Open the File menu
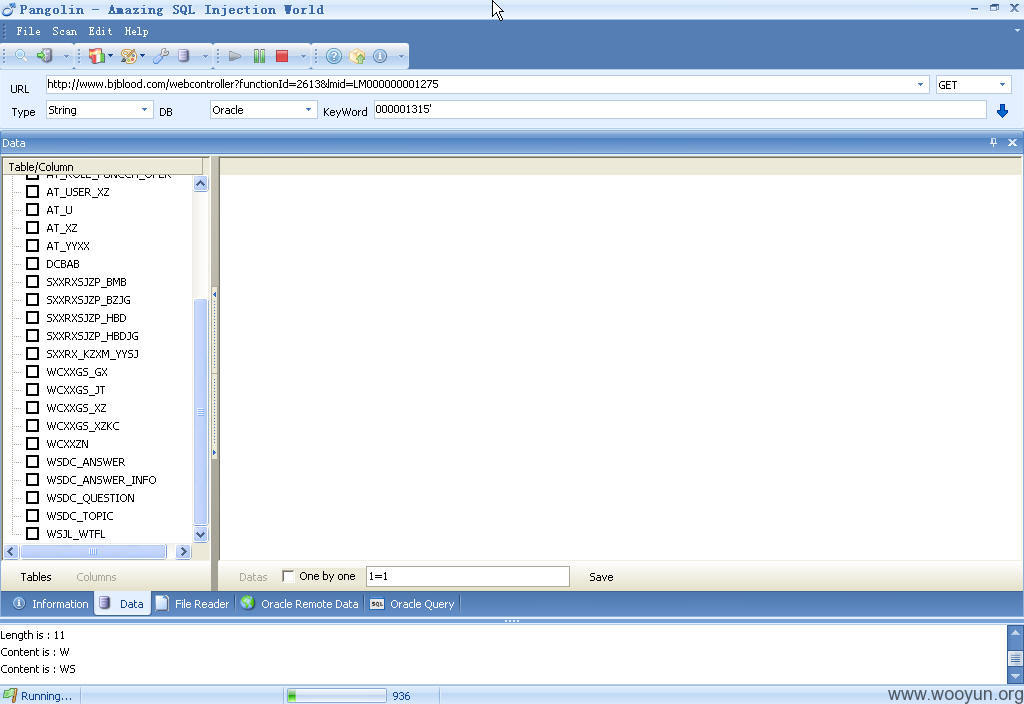The height and width of the screenshot is (704, 1024). (x=28, y=31)
